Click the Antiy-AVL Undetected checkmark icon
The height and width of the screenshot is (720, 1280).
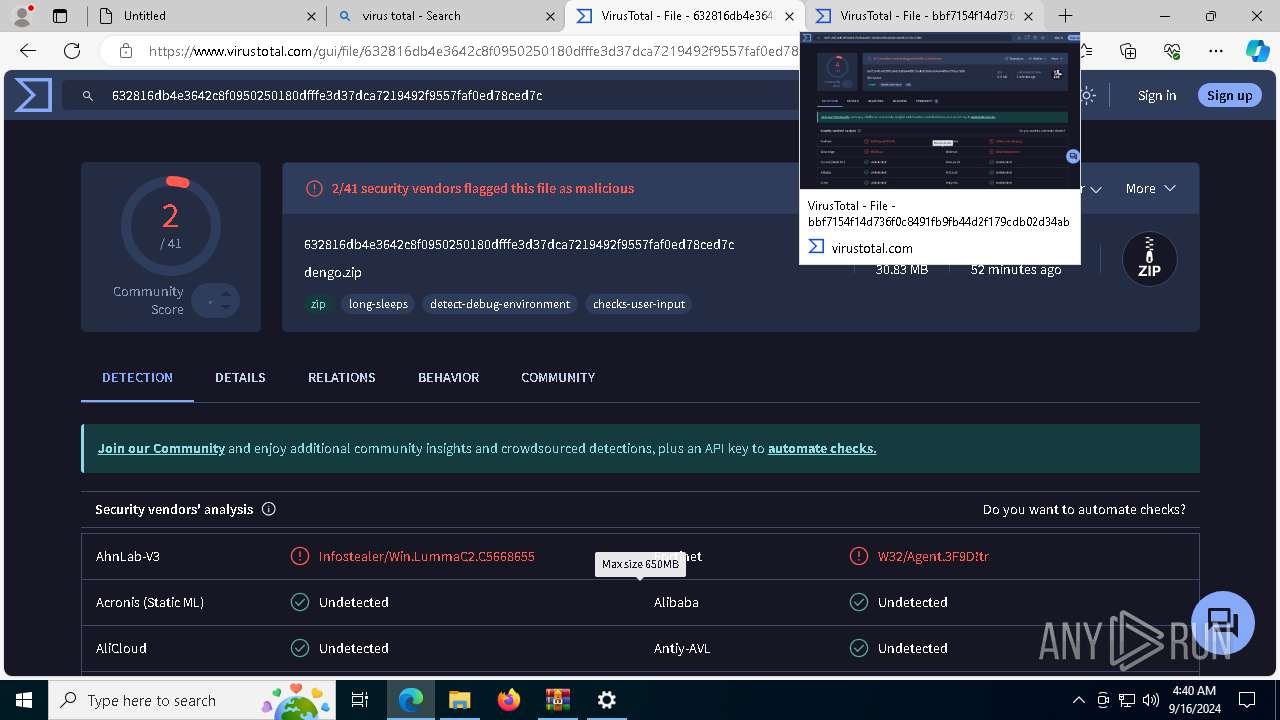858,648
